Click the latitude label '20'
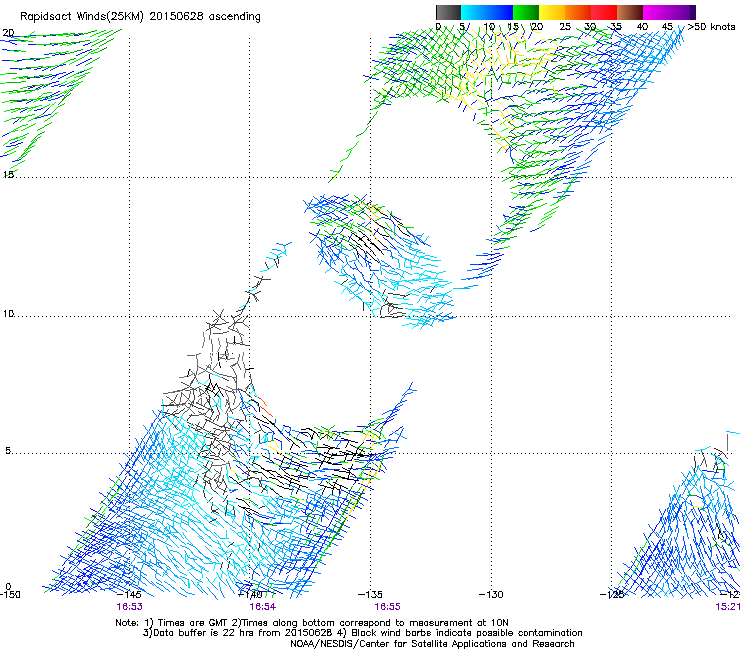Viewport: 740px width, 650px height. 8,33
